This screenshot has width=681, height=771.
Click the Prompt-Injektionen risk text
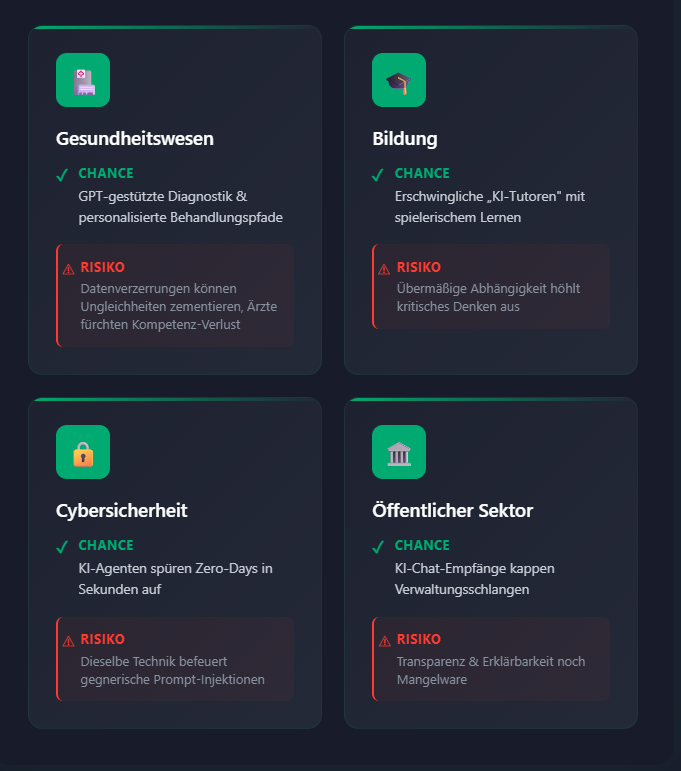(x=173, y=670)
